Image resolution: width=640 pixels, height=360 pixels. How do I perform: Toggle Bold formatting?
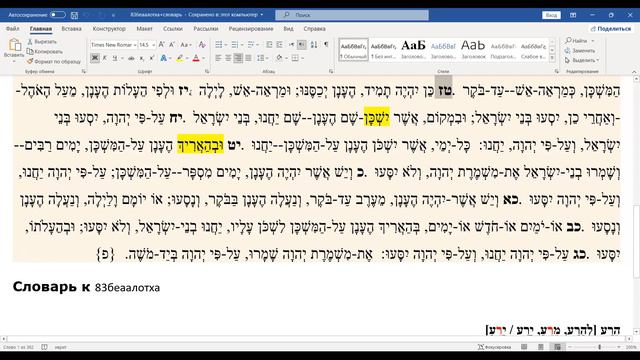point(95,58)
